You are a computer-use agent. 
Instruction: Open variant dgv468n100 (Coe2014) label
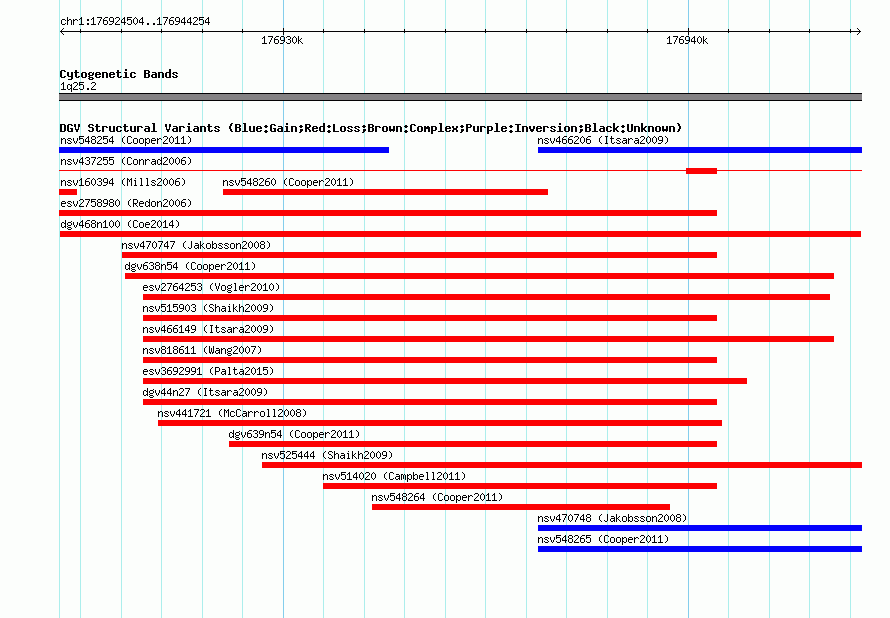[x=120, y=224]
